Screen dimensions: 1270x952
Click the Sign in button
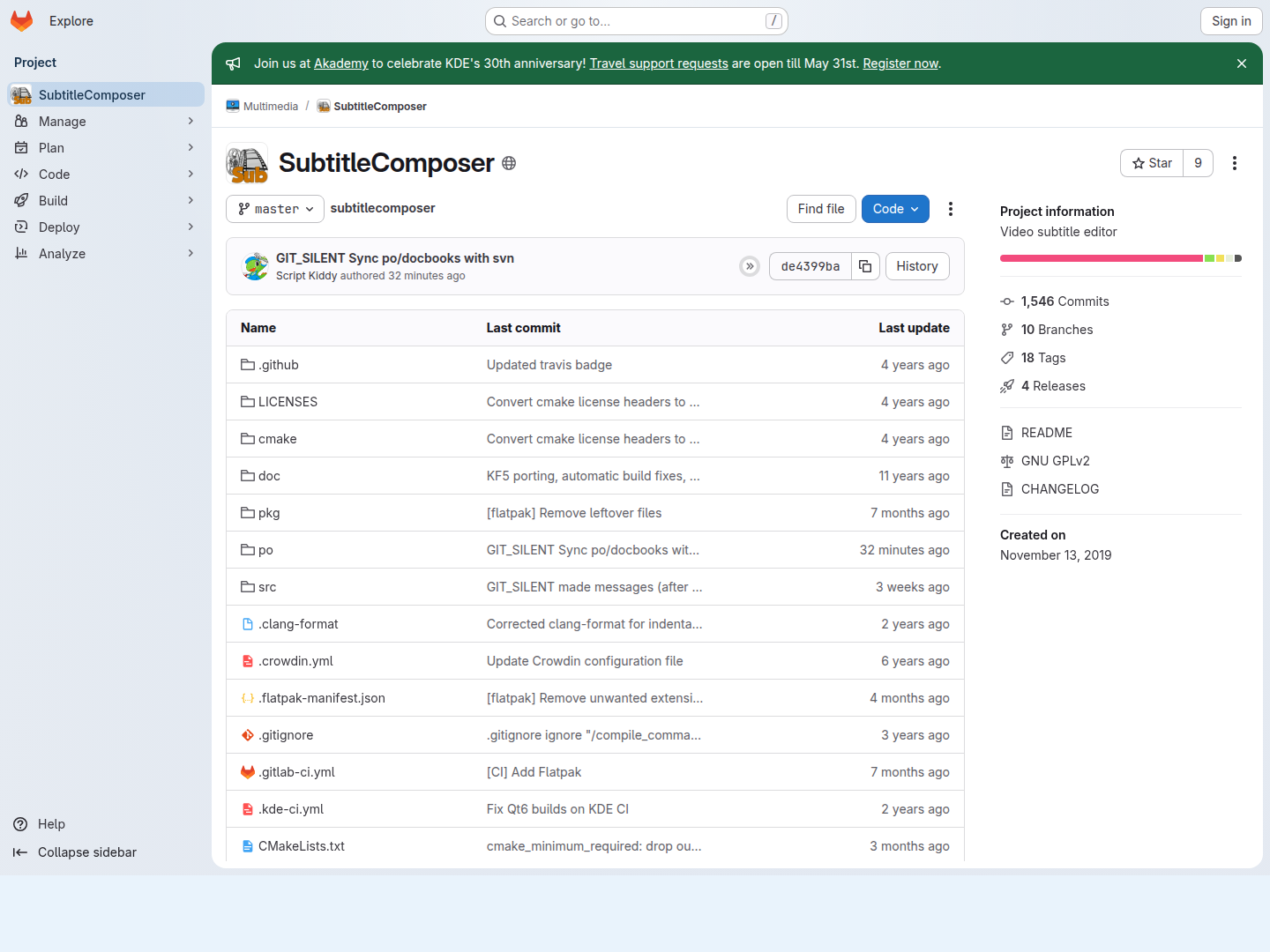pyautogui.click(x=1231, y=21)
